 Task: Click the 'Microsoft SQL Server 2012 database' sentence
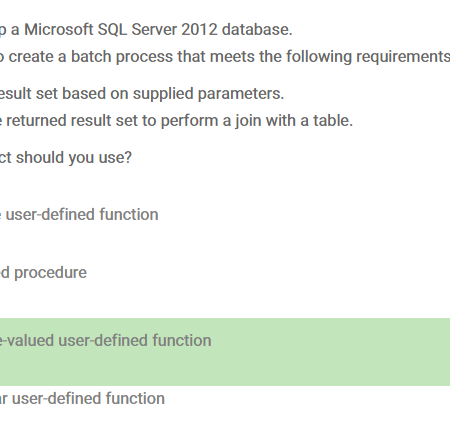(x=146, y=30)
